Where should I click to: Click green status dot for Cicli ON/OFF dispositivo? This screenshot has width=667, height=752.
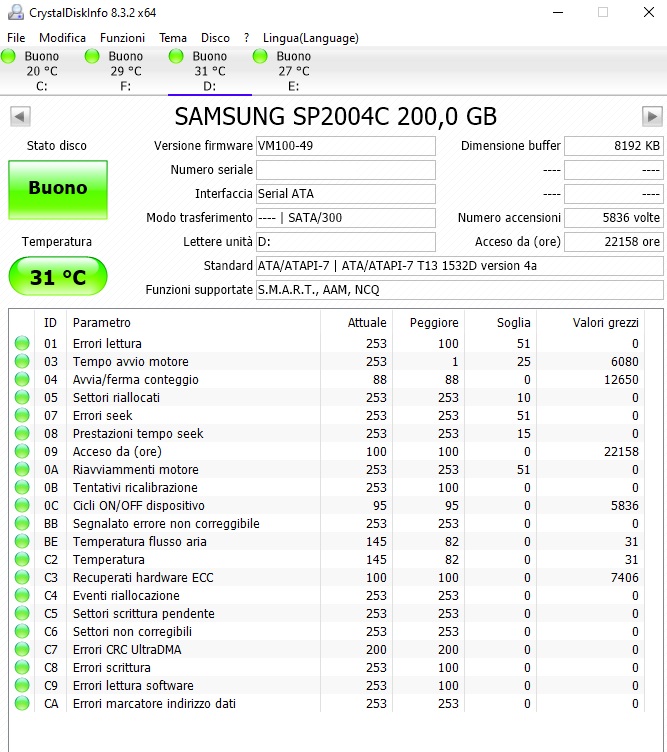(x=22, y=505)
